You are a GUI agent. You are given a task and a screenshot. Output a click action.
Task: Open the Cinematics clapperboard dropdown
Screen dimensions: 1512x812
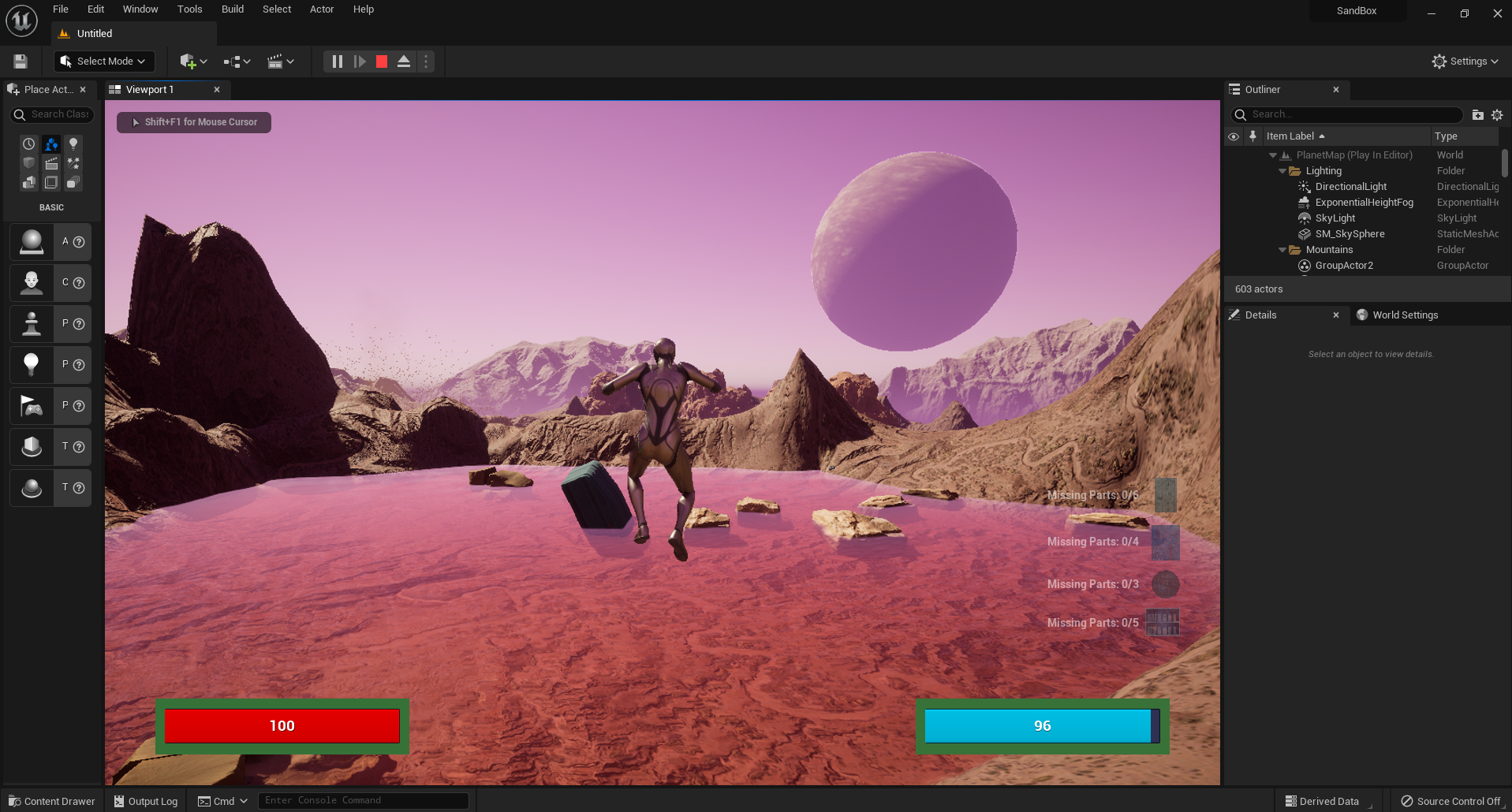280,61
